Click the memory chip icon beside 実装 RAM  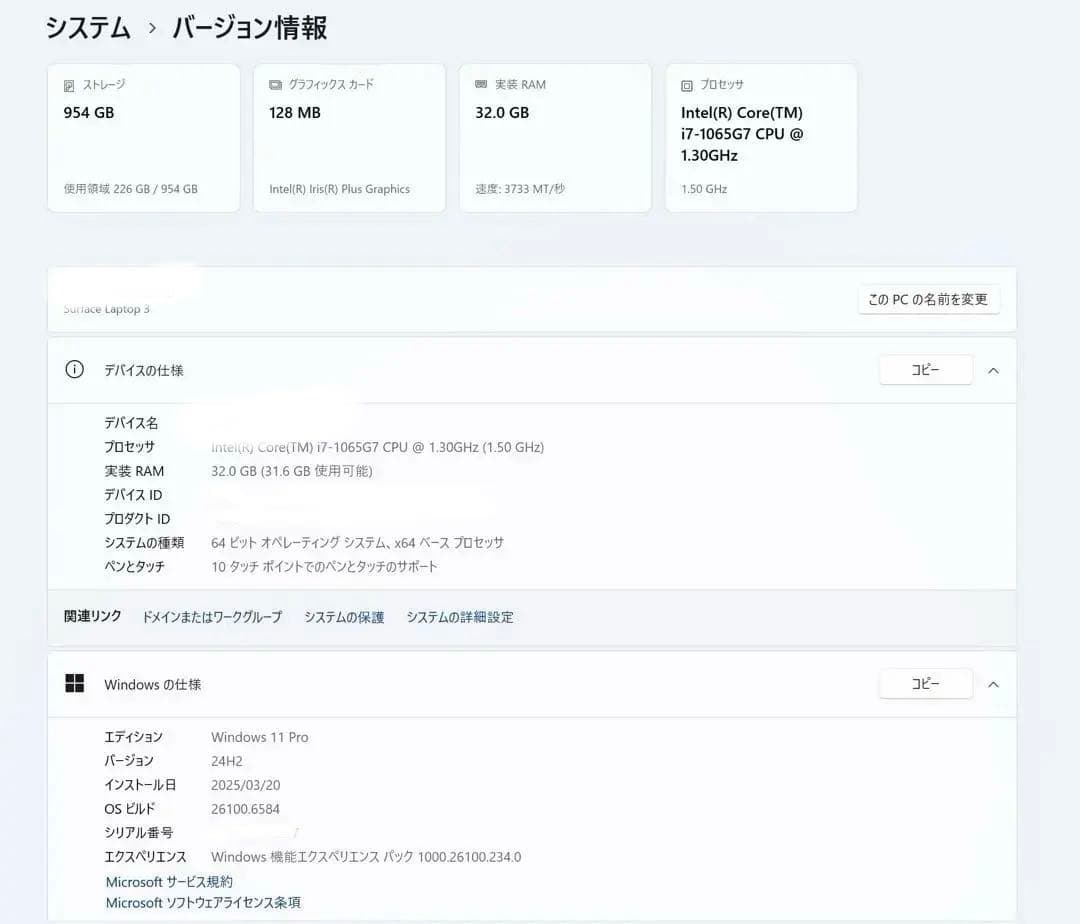[481, 86]
